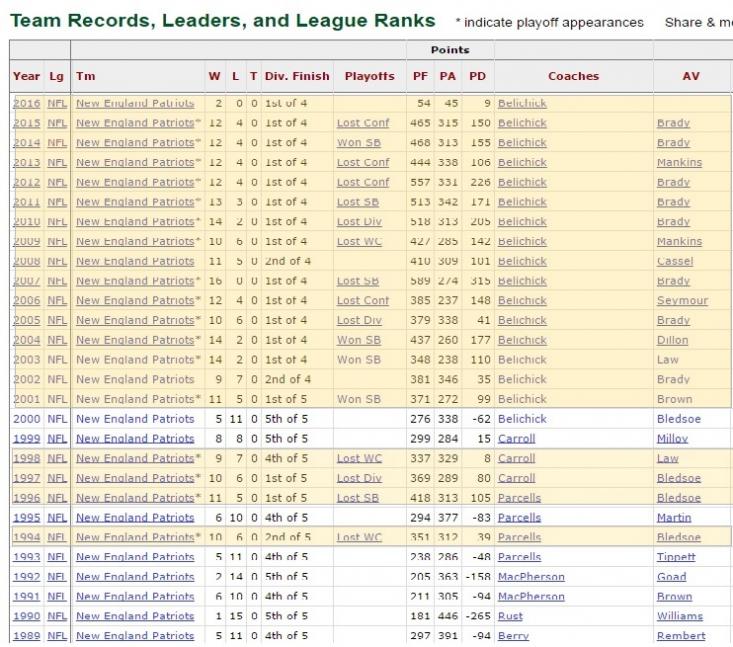Sort by the PF points column header
Image resolution: width=733 pixels, height=647 pixels.
(x=420, y=76)
